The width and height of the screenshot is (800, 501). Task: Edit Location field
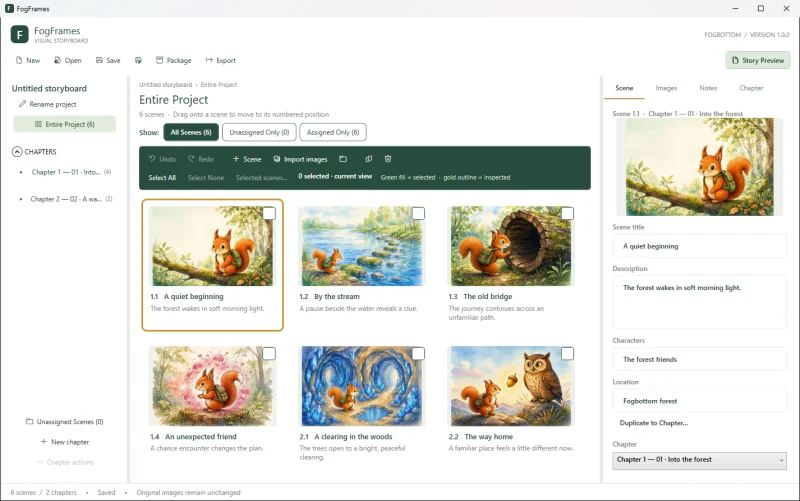point(699,401)
